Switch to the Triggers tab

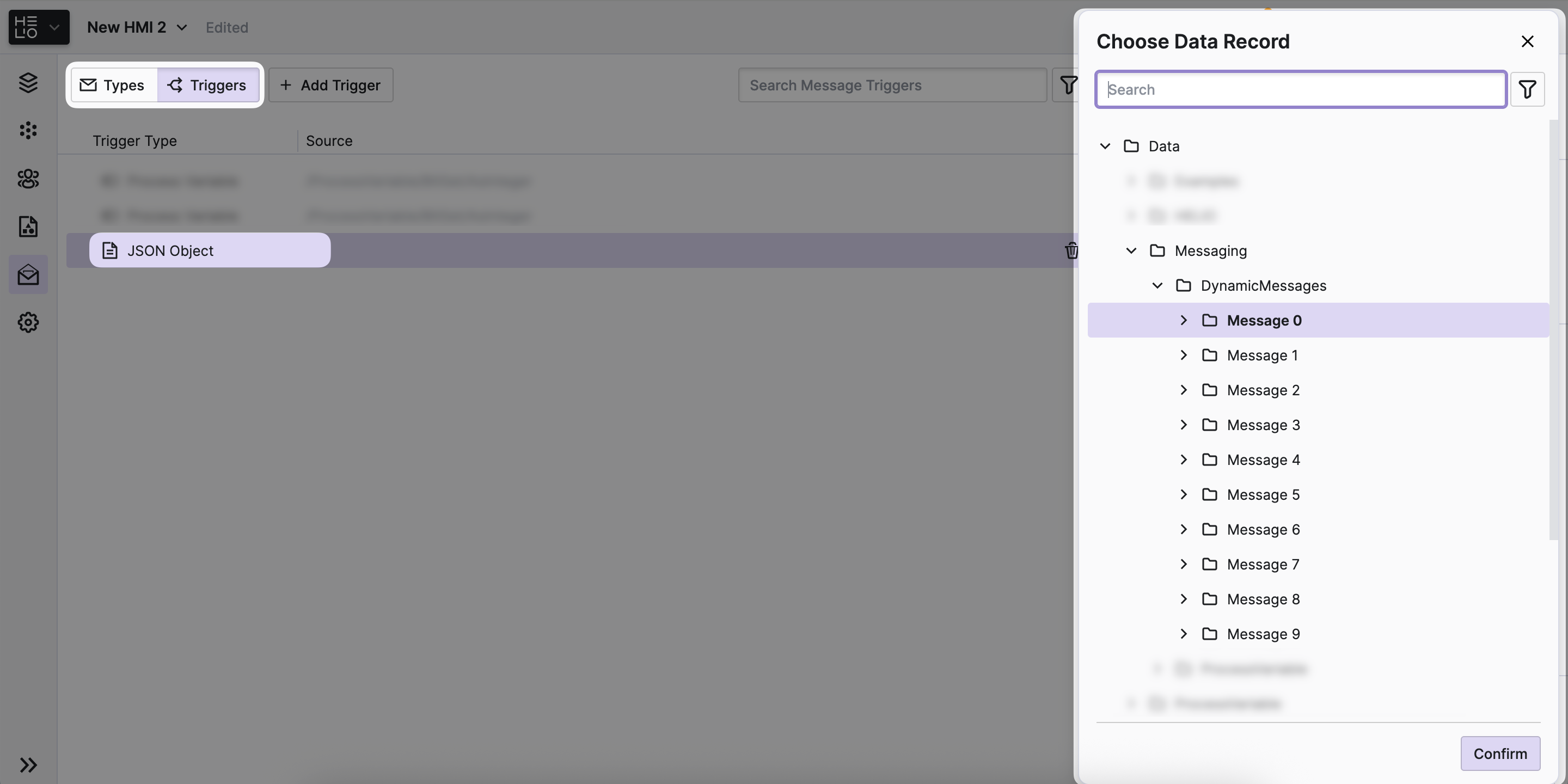(207, 85)
